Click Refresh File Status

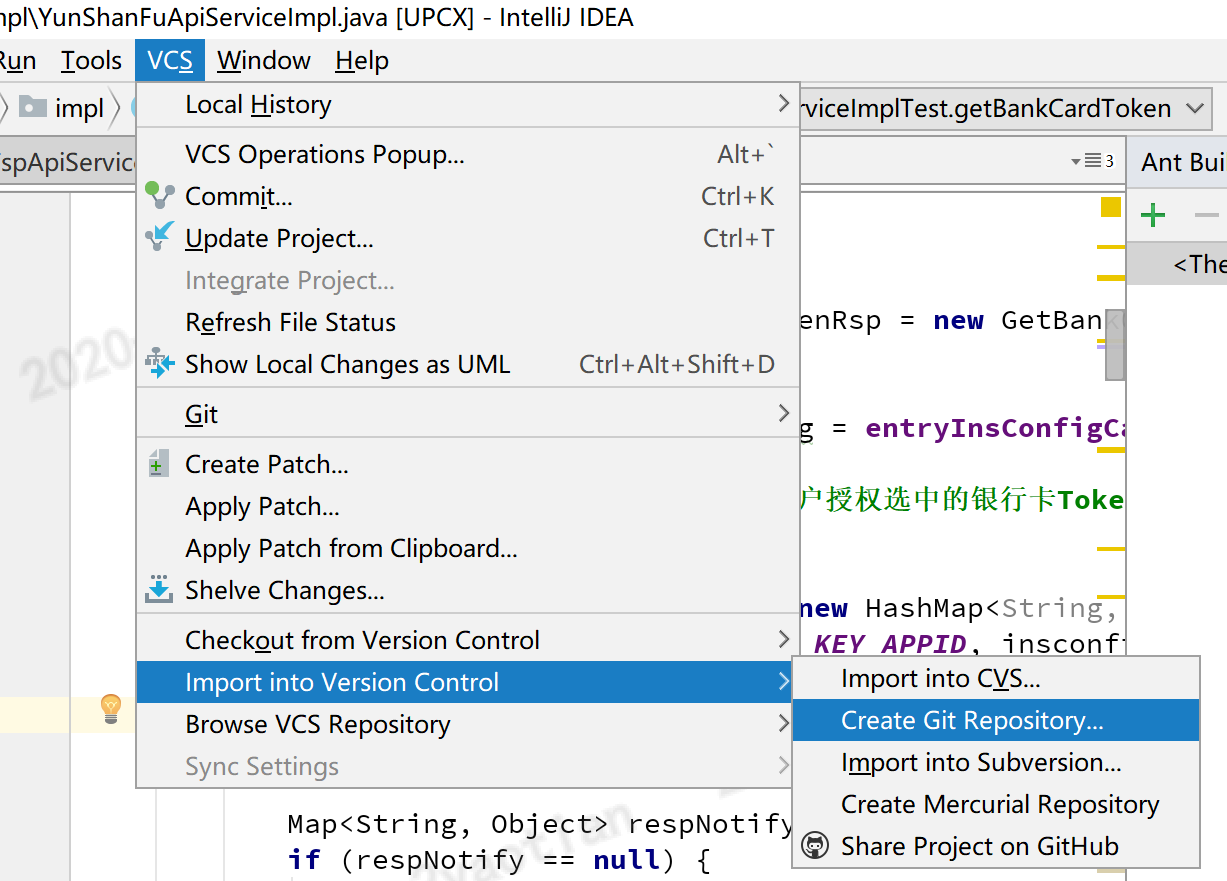[290, 322]
